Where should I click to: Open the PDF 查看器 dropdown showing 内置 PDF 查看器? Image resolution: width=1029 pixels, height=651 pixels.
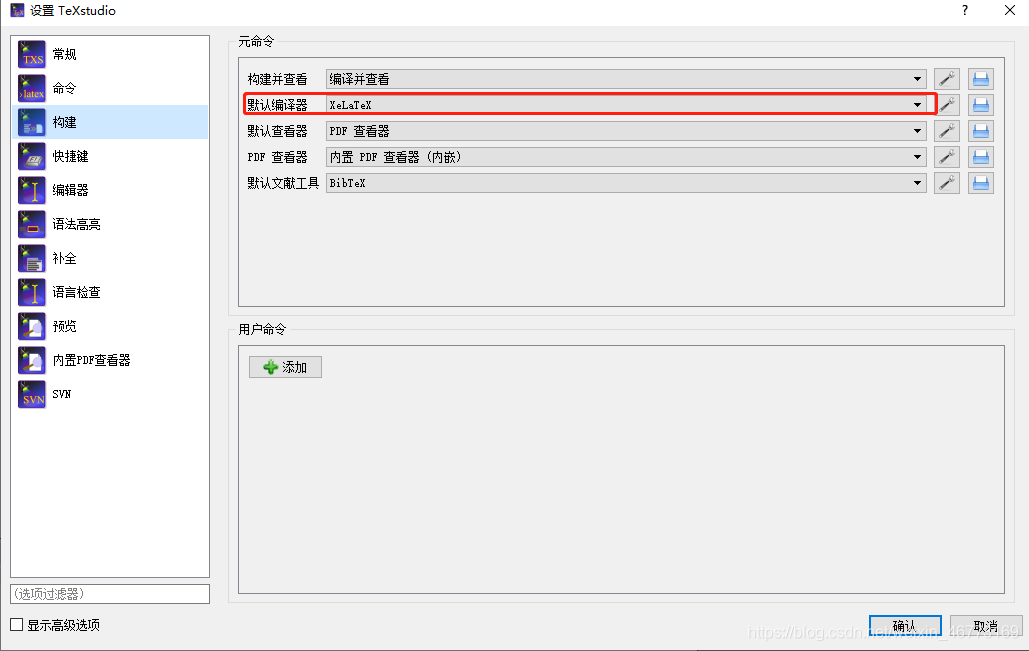point(626,157)
